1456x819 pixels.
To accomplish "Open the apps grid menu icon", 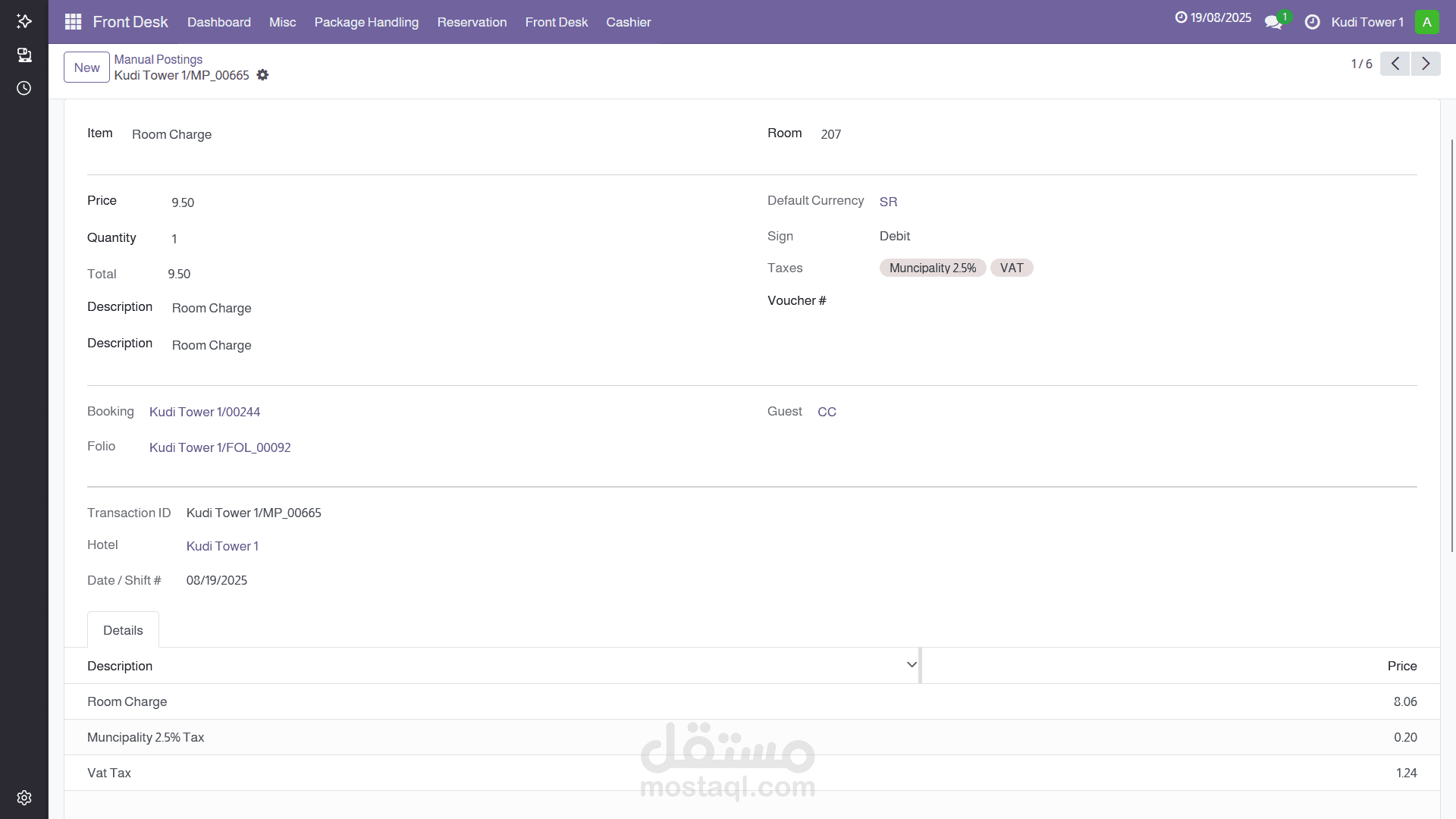I will [x=73, y=22].
